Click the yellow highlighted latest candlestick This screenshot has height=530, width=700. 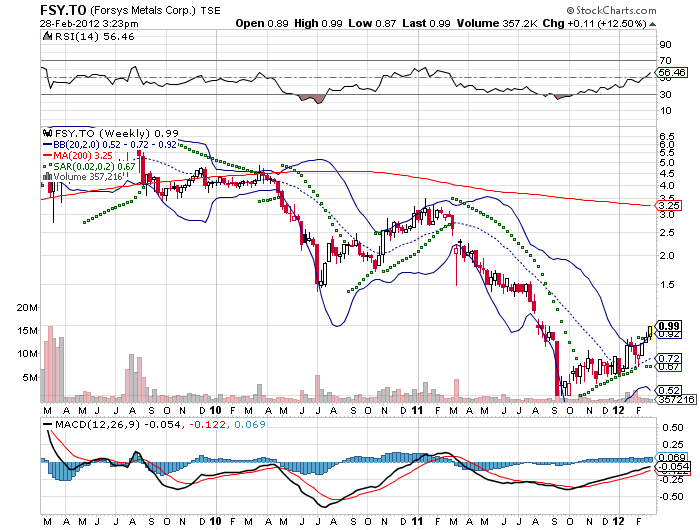[650, 333]
